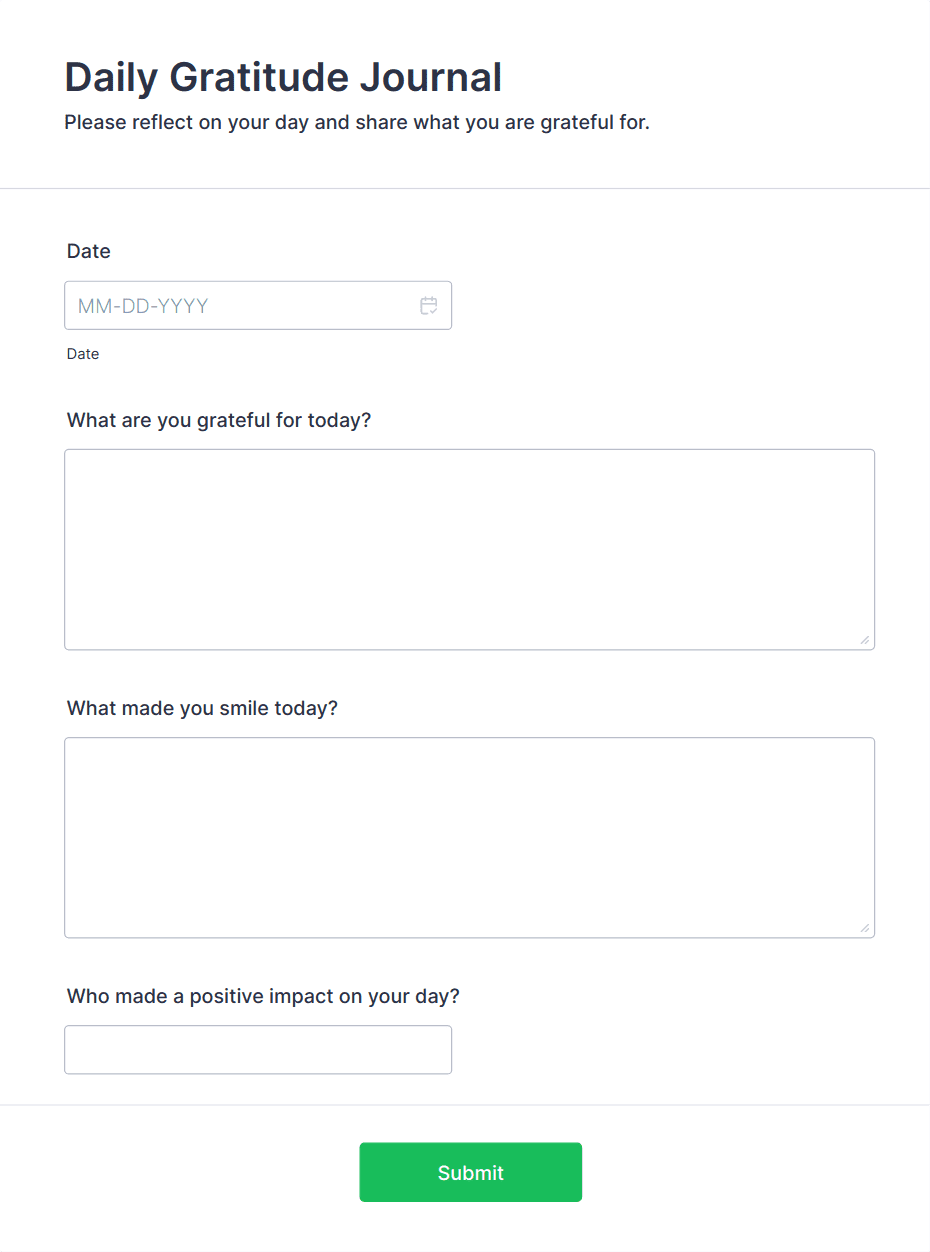This screenshot has height=1252, width=930.
Task: Click resize grip of smile text area
Action: coord(864,928)
